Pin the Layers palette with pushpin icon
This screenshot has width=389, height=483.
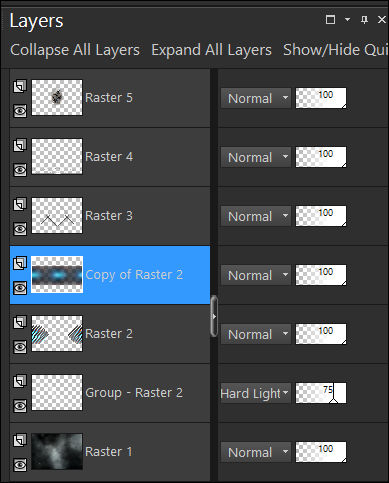pyautogui.click(x=364, y=20)
